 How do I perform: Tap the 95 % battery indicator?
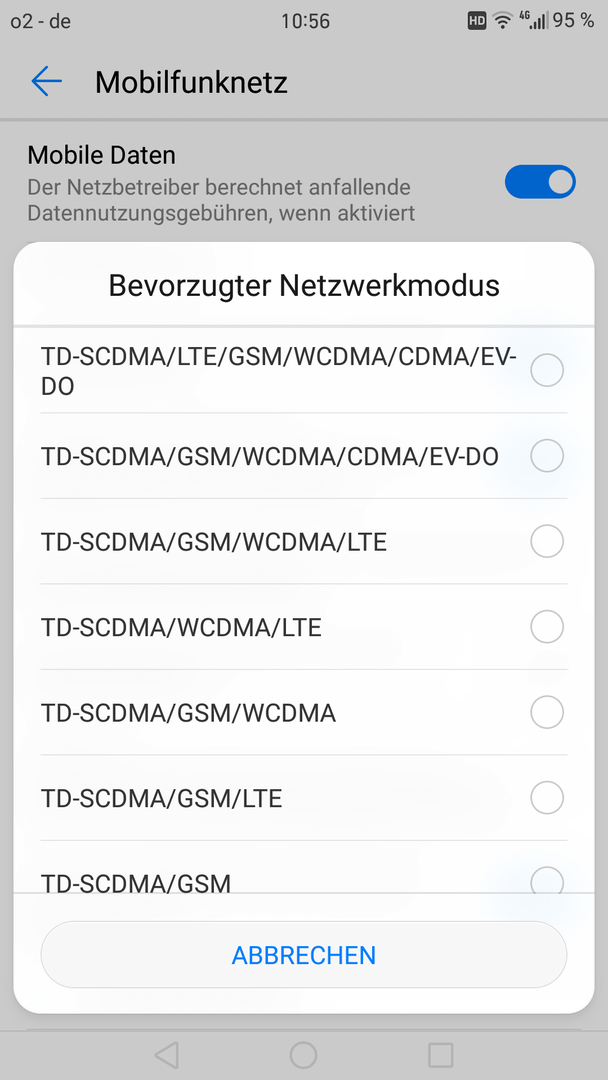574,21
